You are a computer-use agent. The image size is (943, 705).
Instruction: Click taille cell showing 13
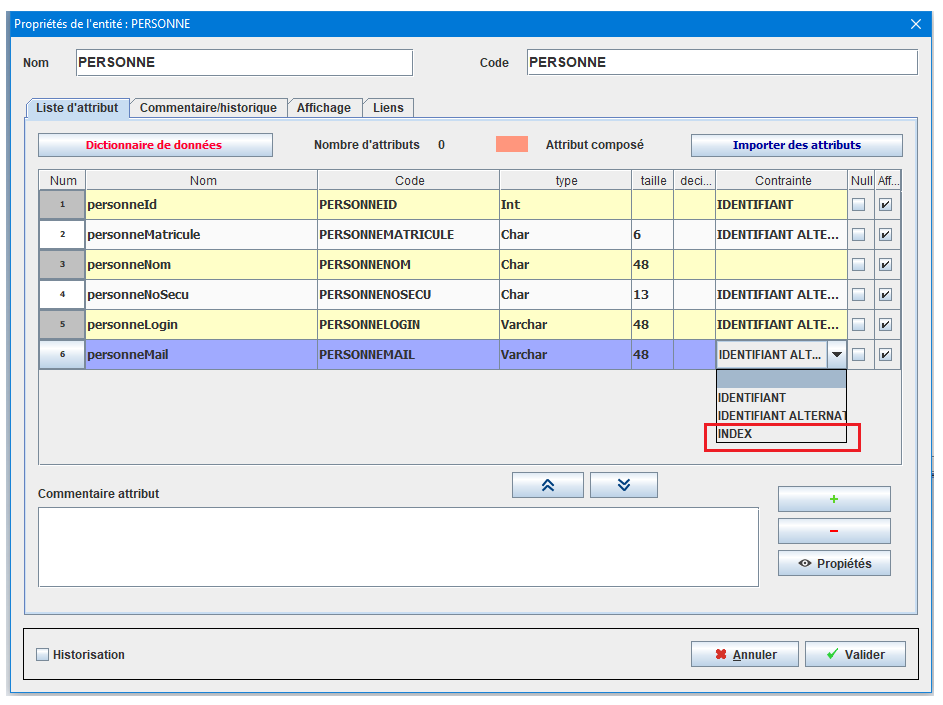point(653,295)
